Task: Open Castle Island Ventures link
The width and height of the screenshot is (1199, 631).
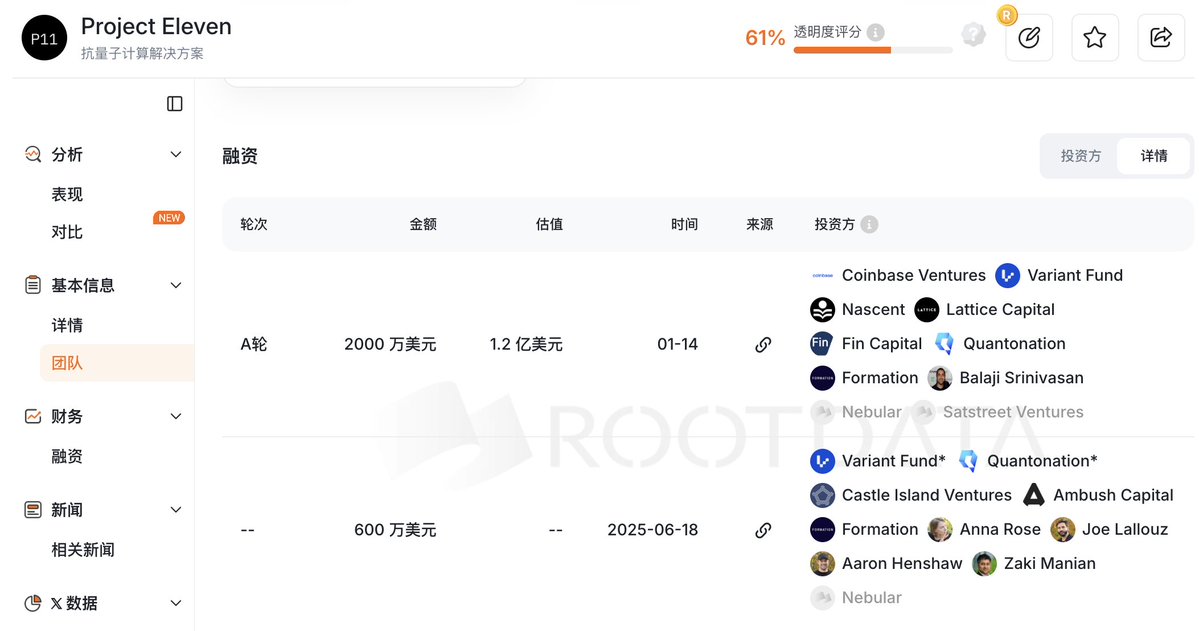Action: coord(927,495)
